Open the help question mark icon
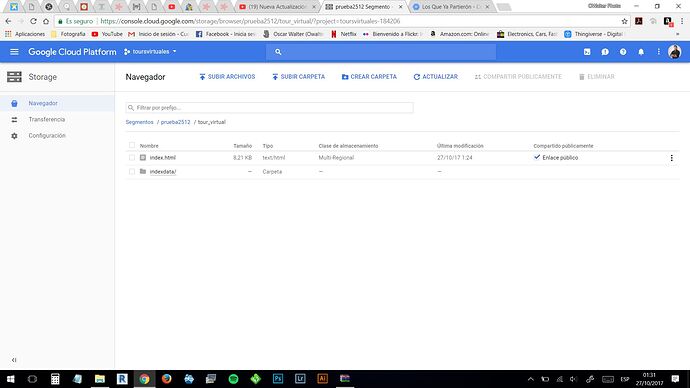 point(623,52)
